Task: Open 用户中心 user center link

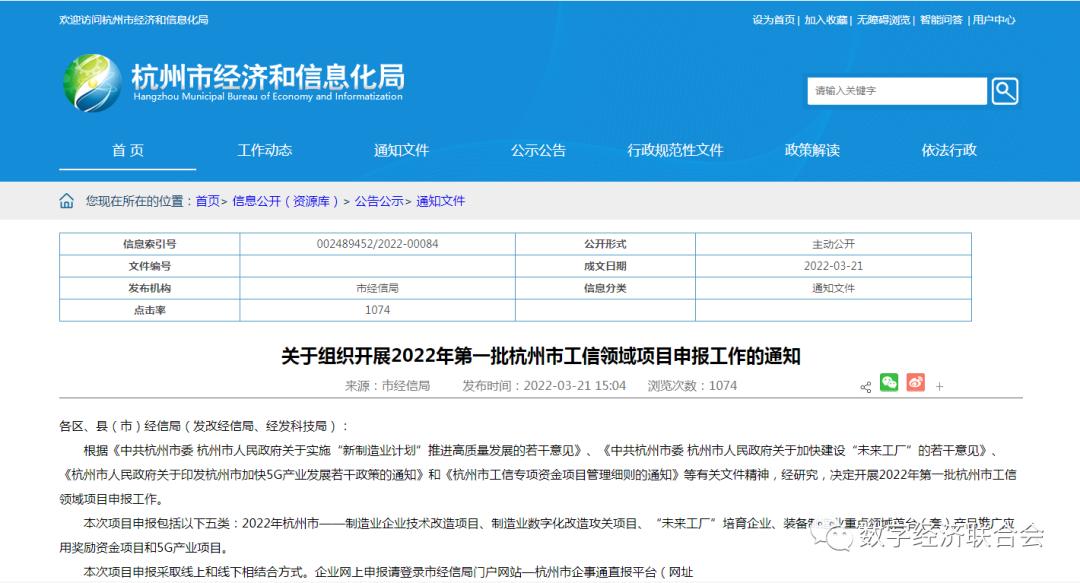Action: (994, 20)
